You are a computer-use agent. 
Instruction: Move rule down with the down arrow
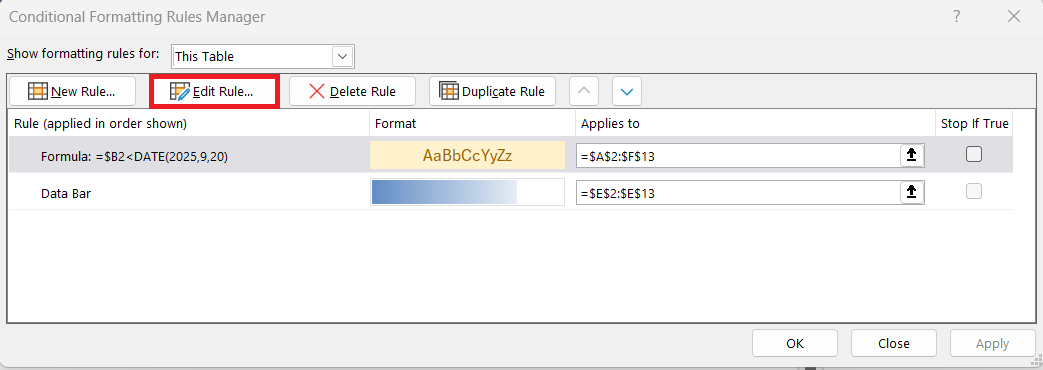pos(627,91)
